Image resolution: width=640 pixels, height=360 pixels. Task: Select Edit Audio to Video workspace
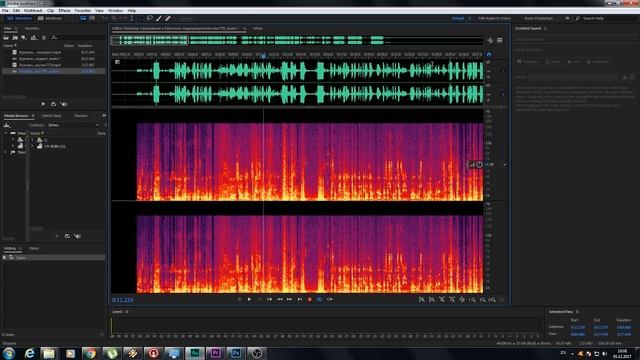[494, 18]
